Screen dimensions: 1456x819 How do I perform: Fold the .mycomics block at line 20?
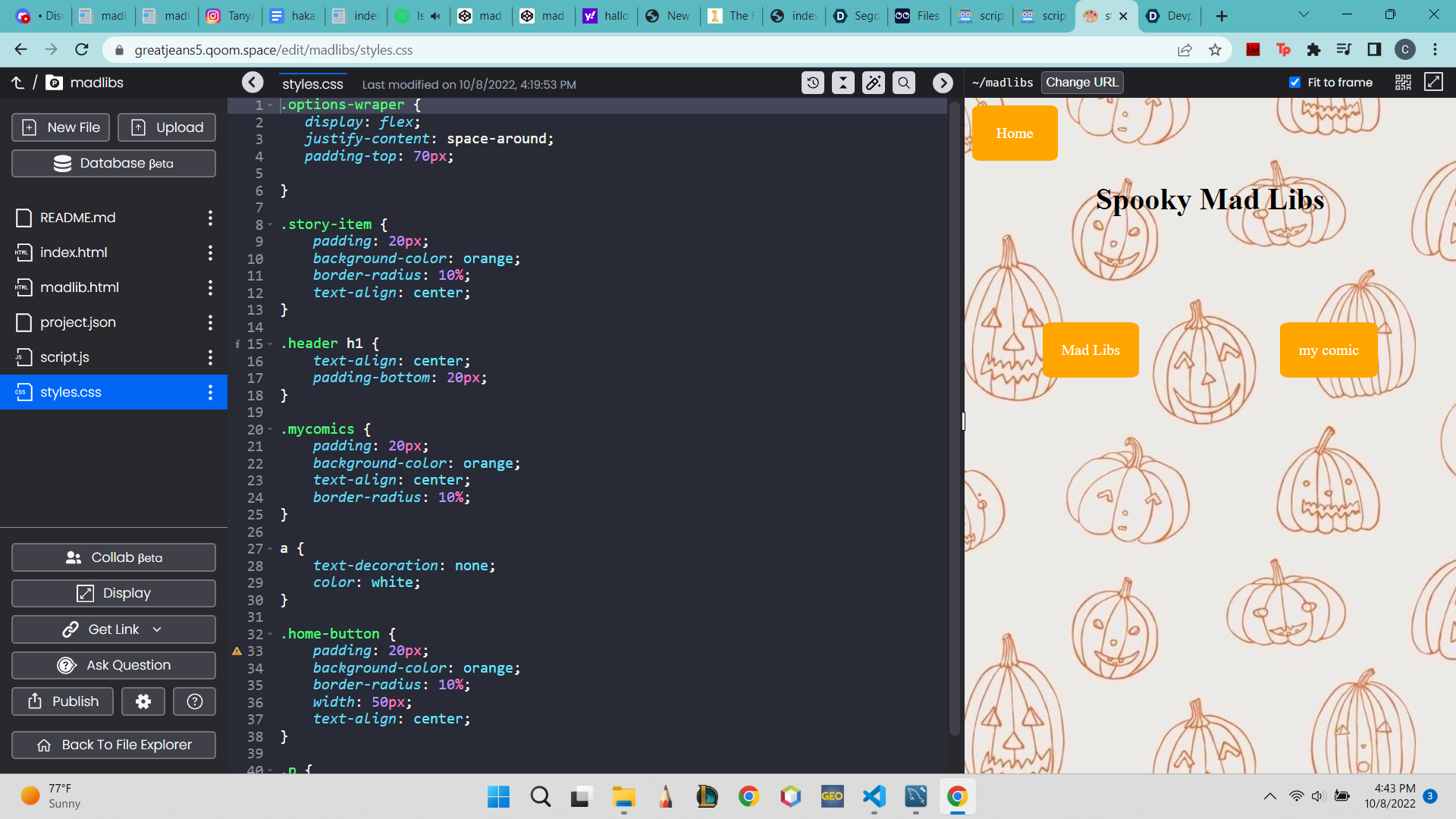pyautogui.click(x=270, y=430)
